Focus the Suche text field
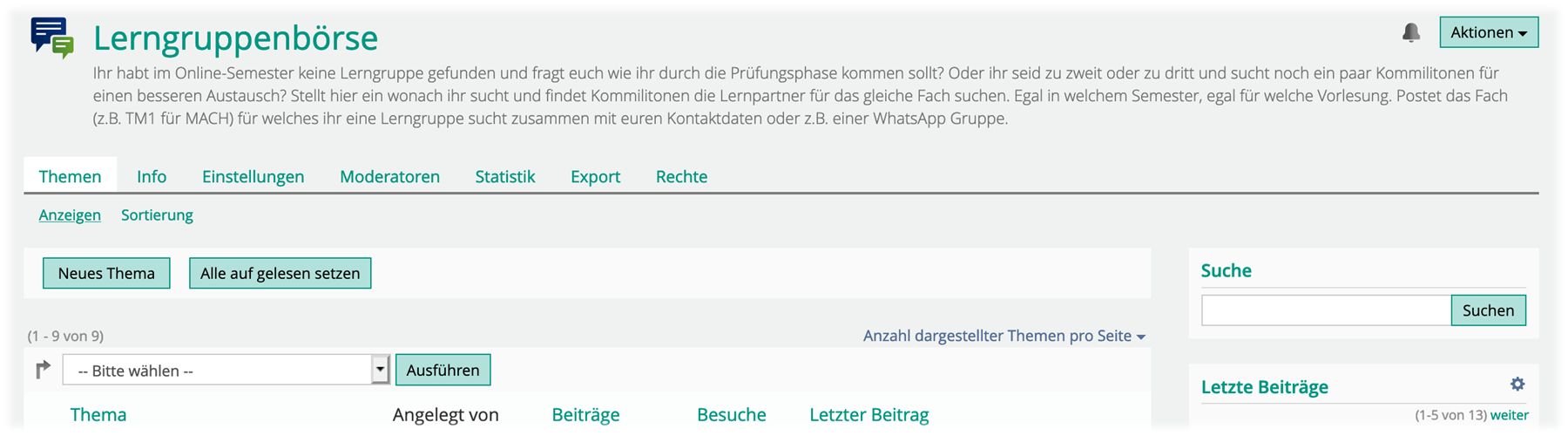Viewport: 1568px width, 436px height. pos(1326,310)
